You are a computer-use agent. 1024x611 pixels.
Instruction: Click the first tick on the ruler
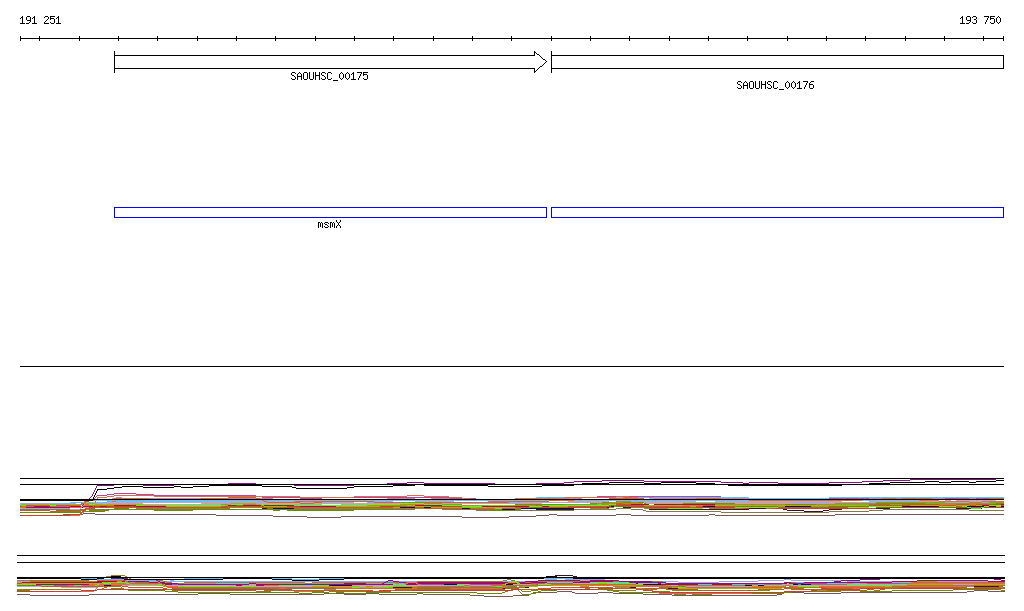[21, 39]
